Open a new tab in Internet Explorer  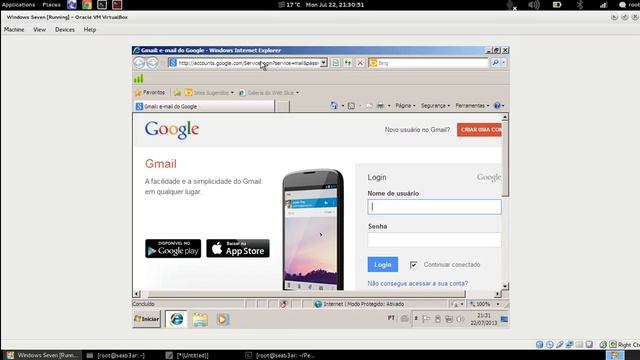(x=282, y=106)
